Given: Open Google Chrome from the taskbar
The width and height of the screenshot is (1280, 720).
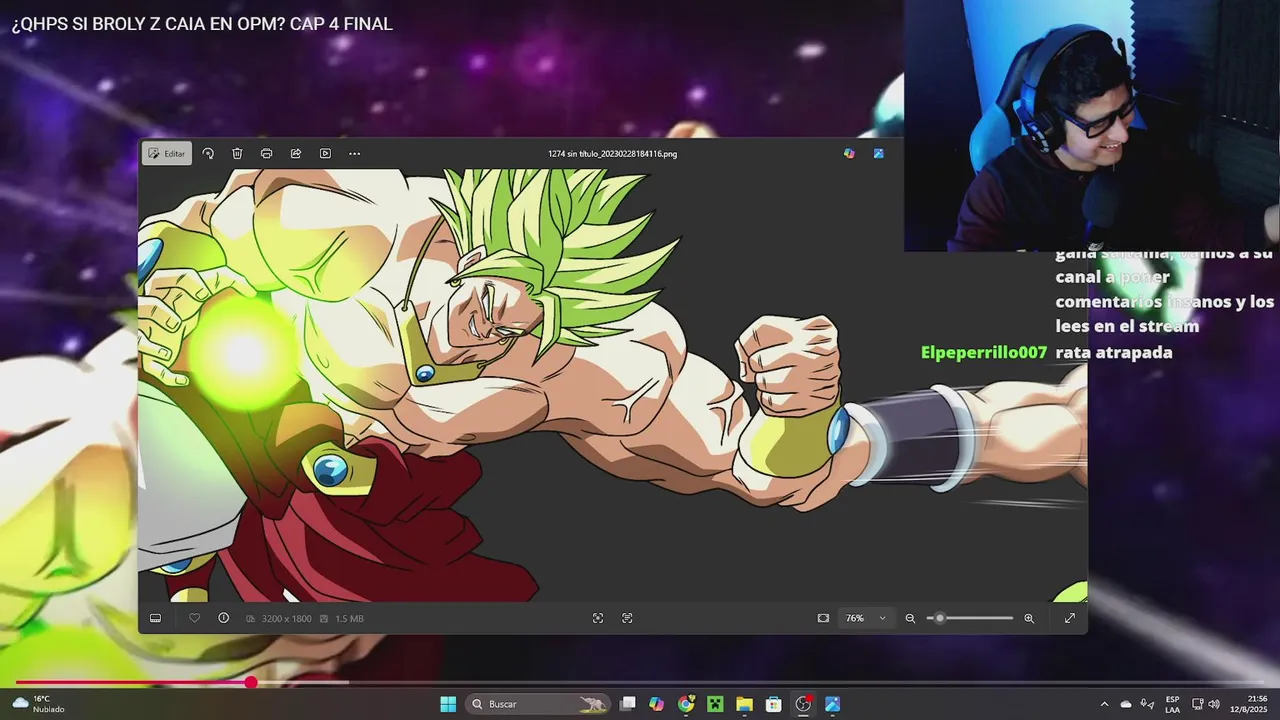Looking at the screenshot, I should [x=686, y=704].
